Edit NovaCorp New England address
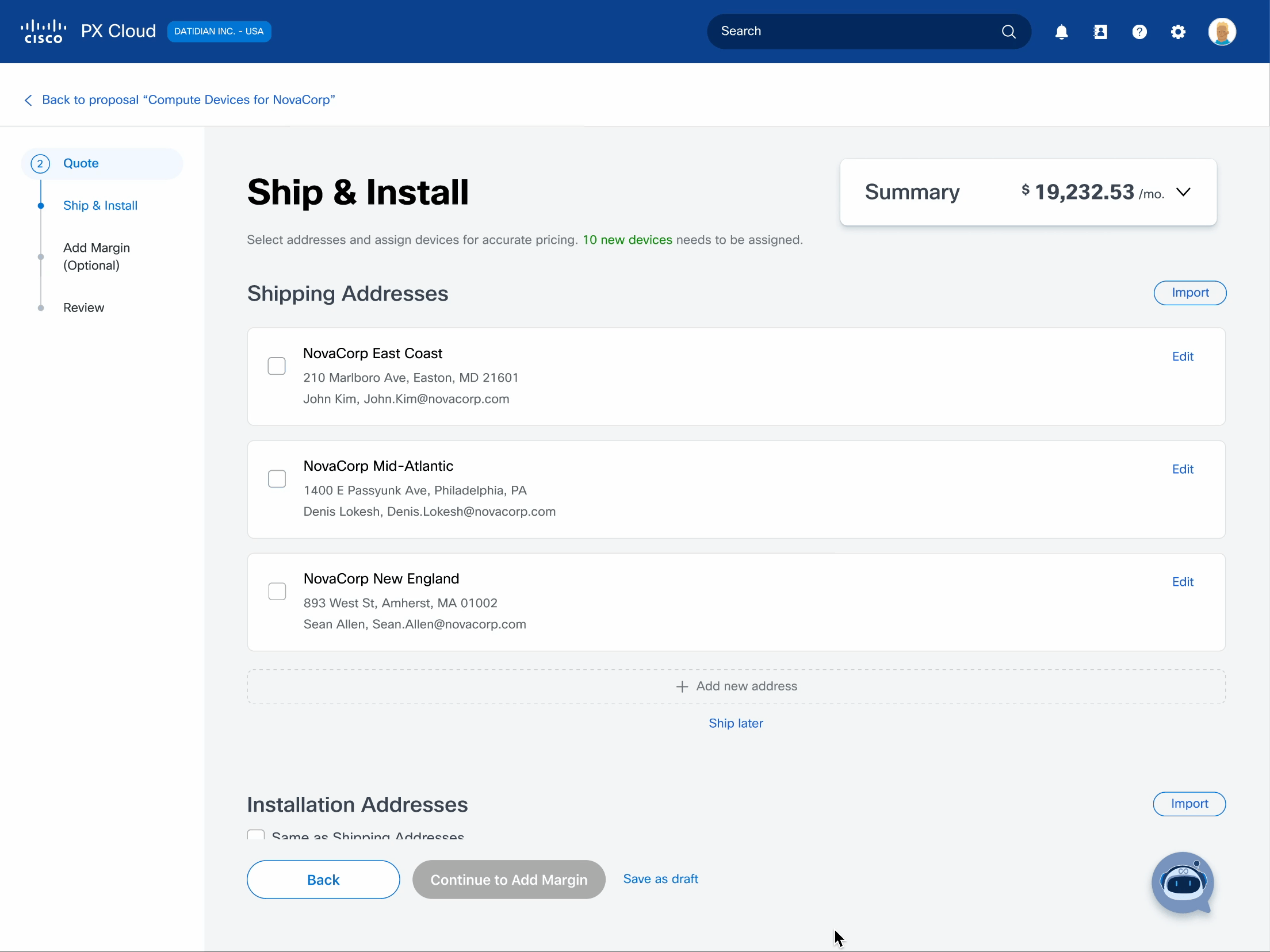The image size is (1270, 952). (1183, 582)
